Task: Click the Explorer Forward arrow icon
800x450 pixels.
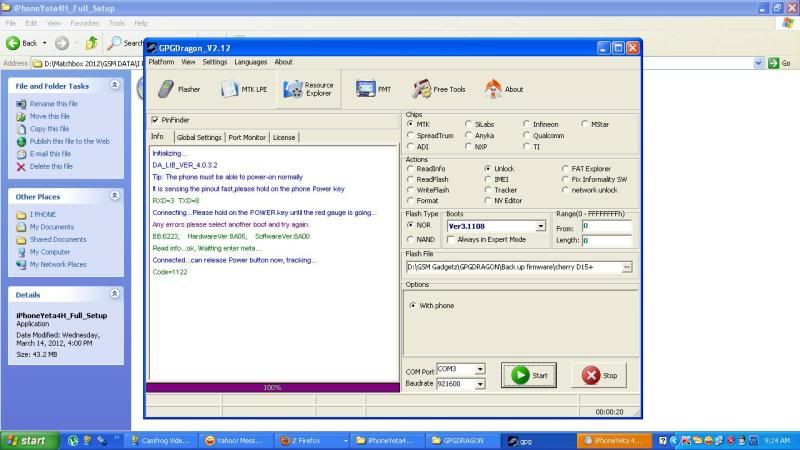Action: (x=62, y=43)
